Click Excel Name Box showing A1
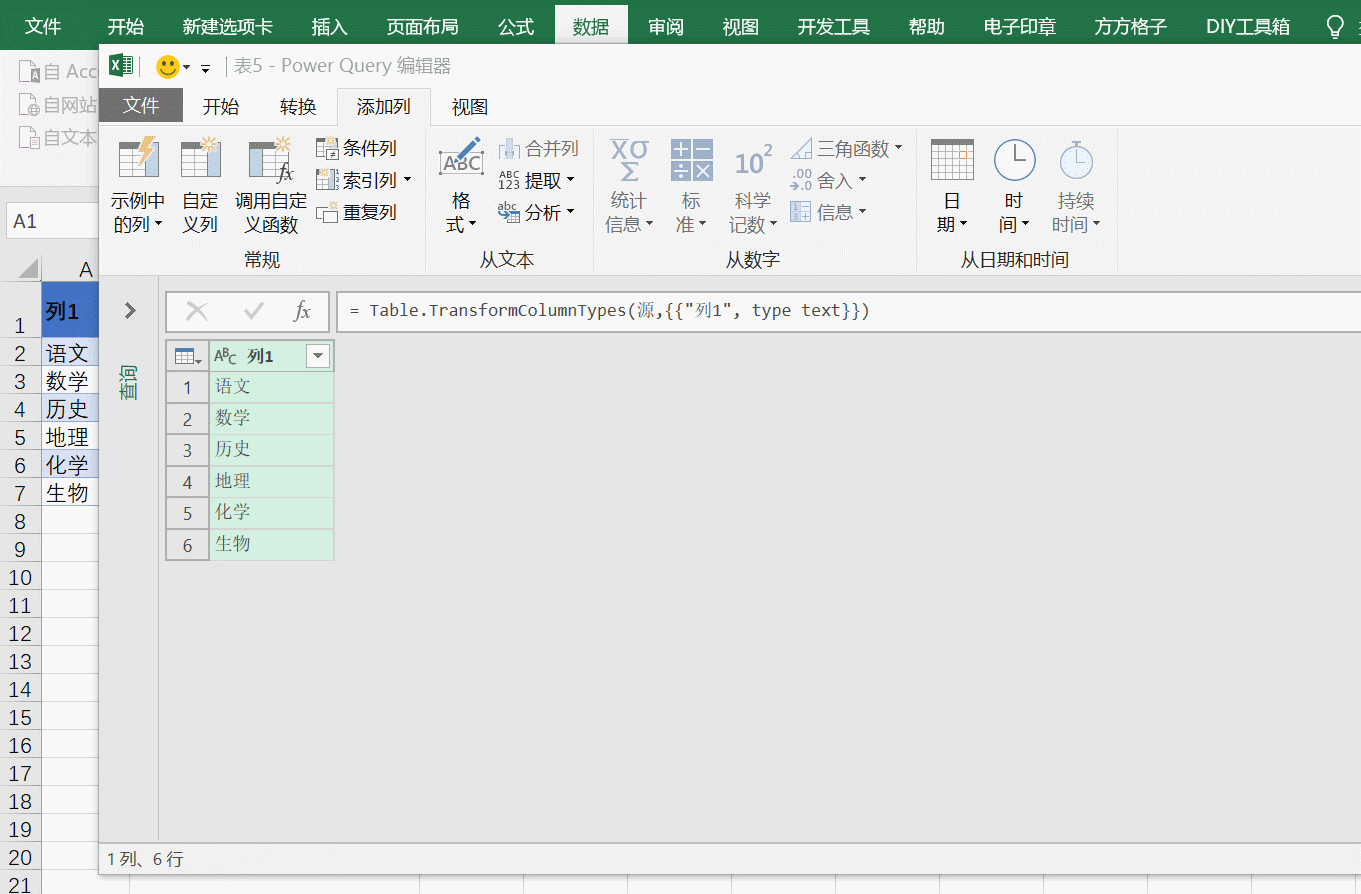 pos(52,221)
